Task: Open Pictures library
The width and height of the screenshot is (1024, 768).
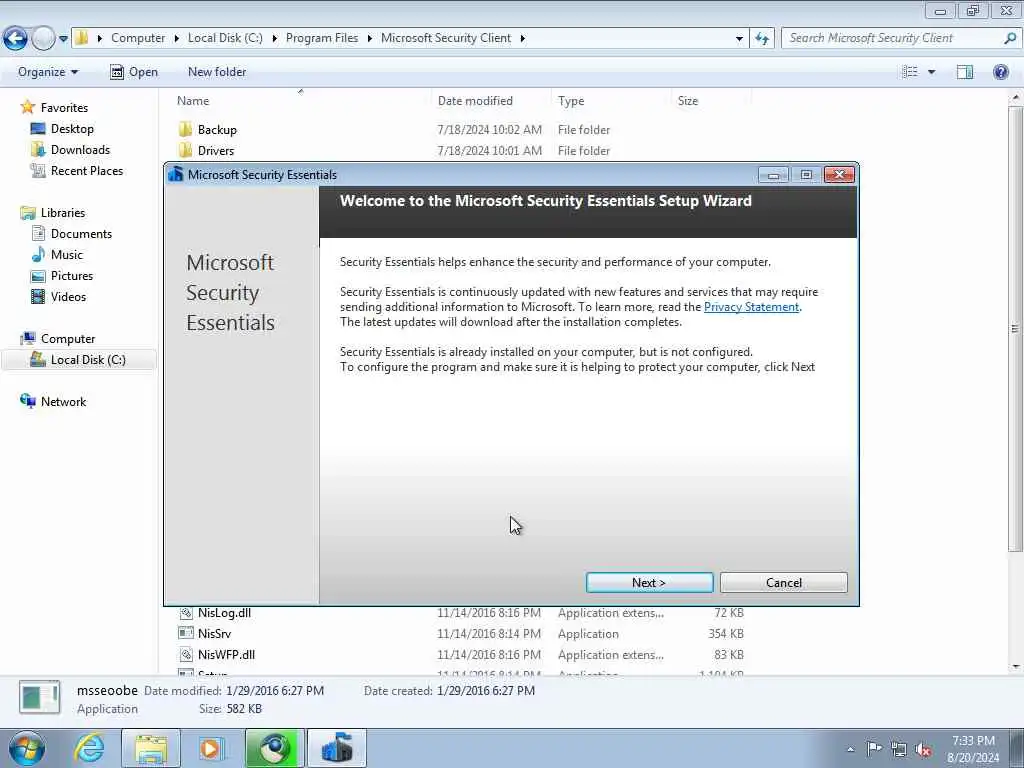Action: coord(72,276)
